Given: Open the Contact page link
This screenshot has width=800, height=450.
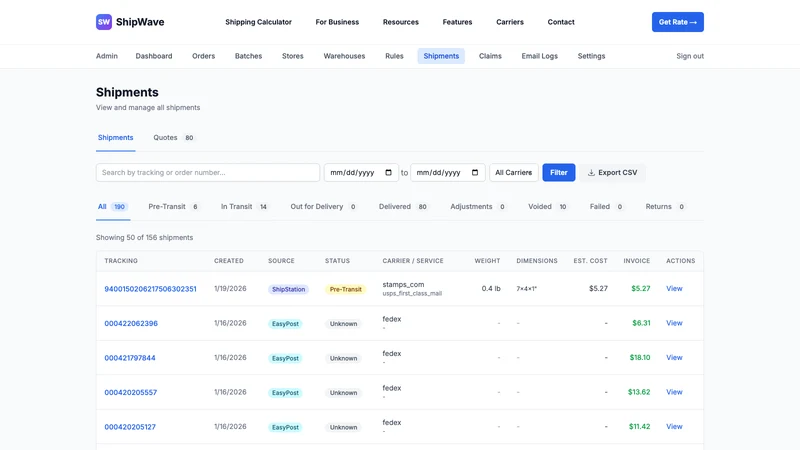Looking at the screenshot, I should click(x=561, y=22).
